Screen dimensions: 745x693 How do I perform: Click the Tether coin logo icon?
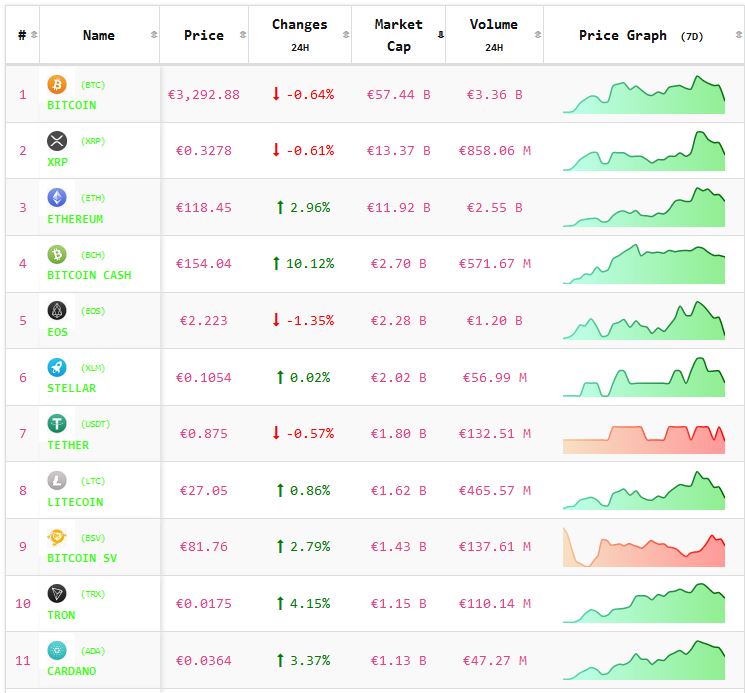[x=57, y=424]
